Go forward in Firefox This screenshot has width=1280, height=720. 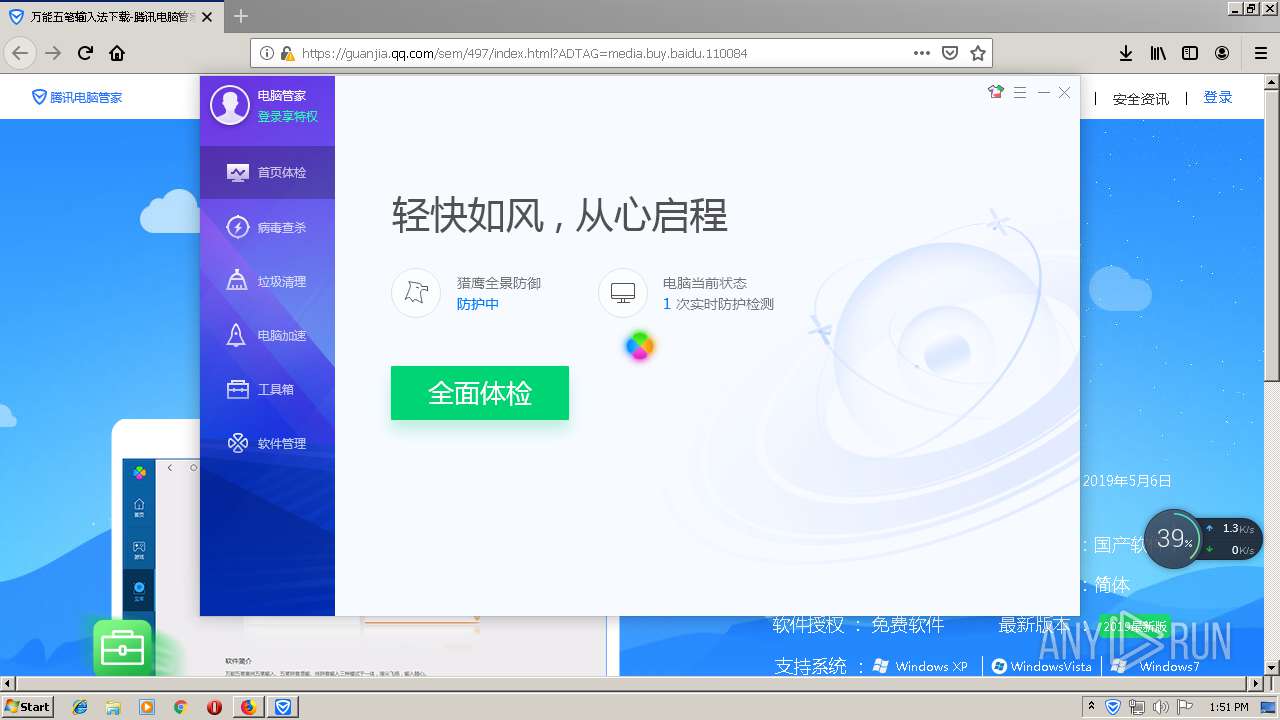point(53,53)
